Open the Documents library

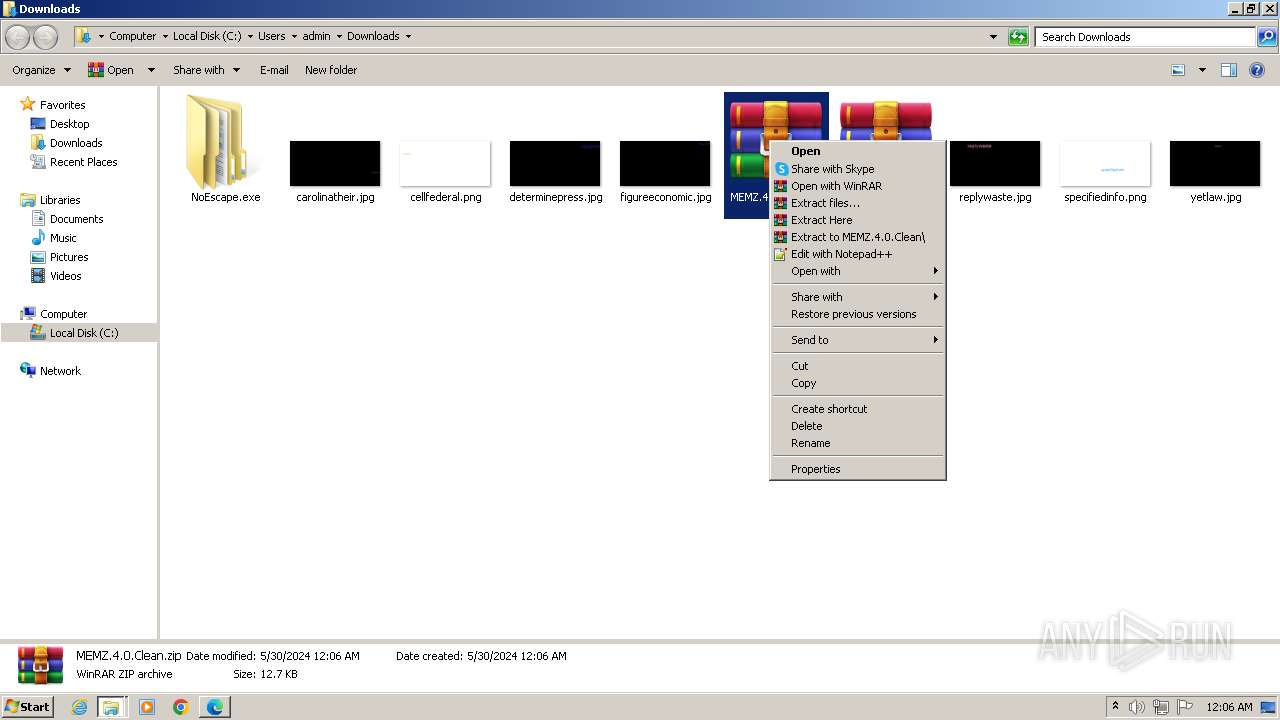[76, 219]
